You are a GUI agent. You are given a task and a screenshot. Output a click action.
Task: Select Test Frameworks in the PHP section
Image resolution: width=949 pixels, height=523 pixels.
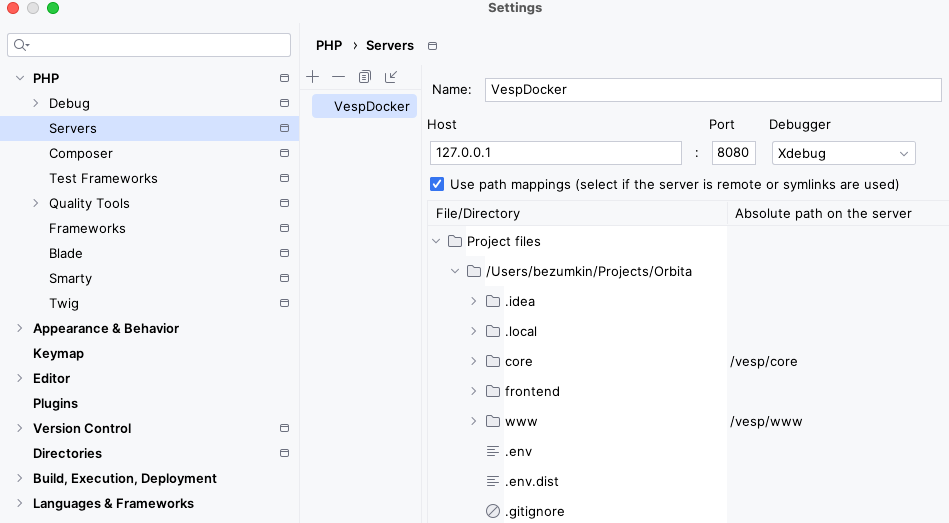tap(103, 178)
